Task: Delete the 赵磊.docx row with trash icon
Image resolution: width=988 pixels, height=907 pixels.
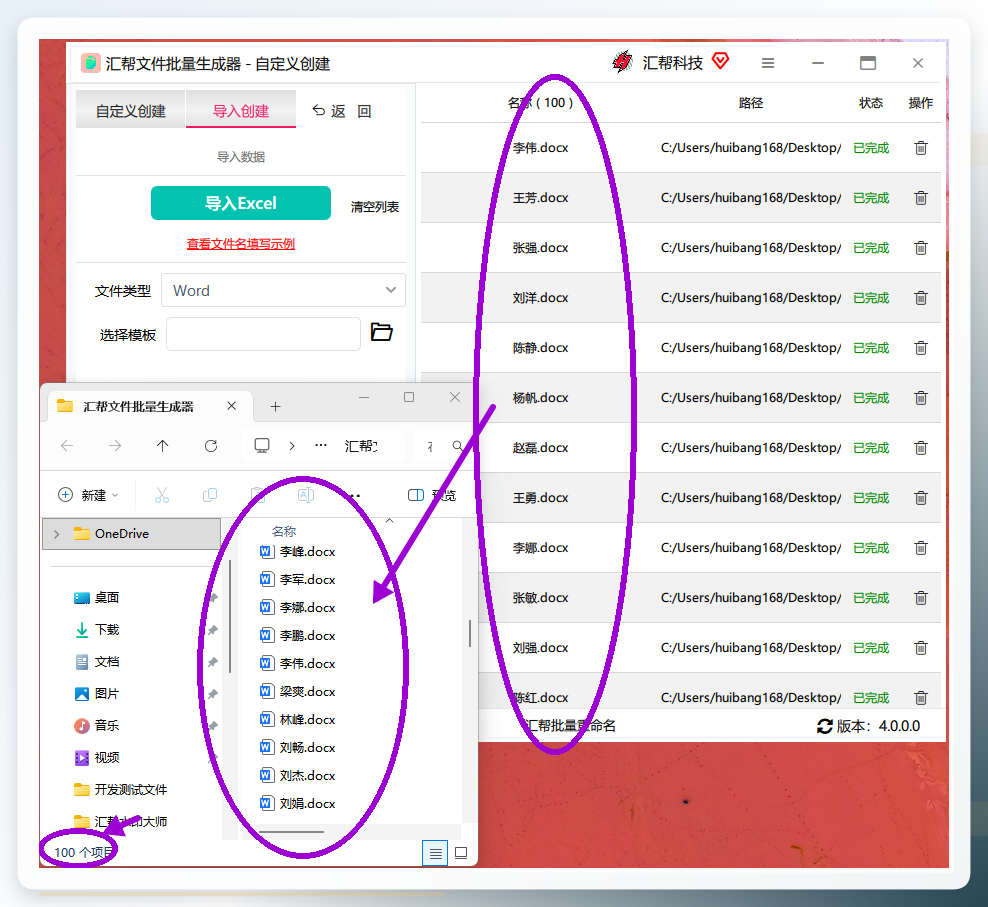Action: 921,448
